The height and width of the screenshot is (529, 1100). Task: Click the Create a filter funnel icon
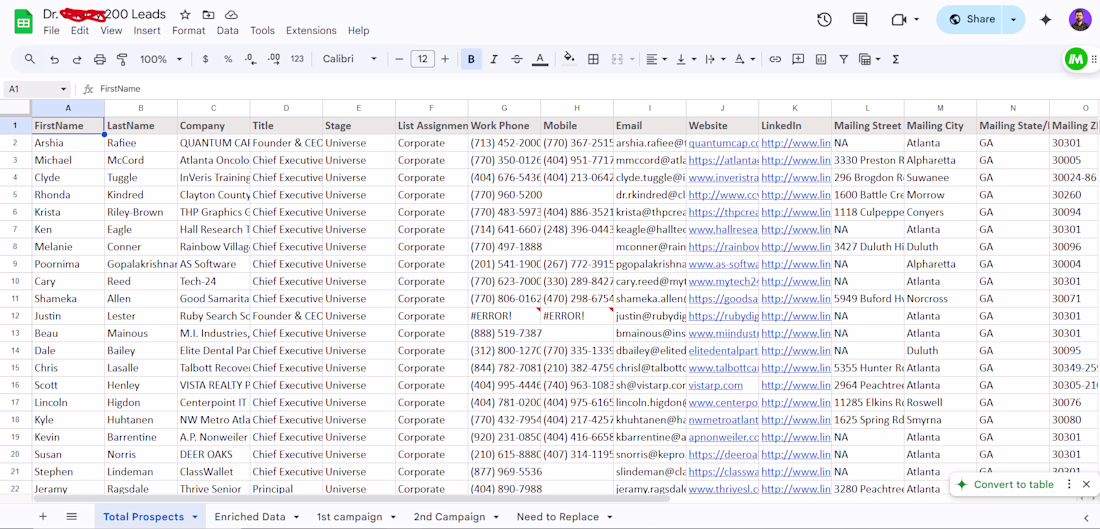844,60
